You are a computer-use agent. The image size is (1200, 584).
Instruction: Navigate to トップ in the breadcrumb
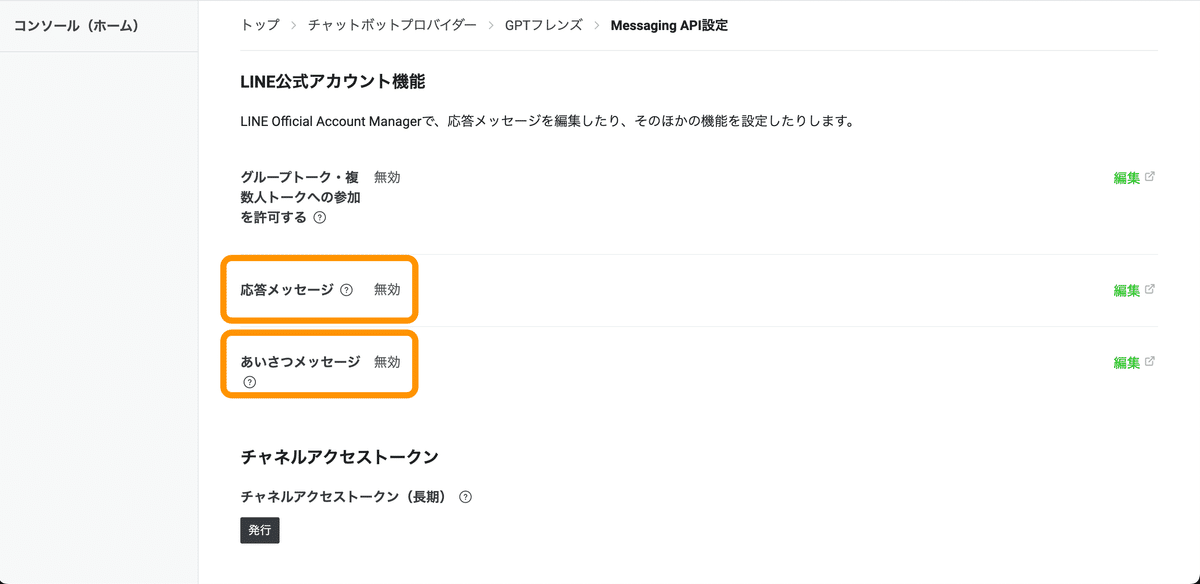(x=260, y=25)
